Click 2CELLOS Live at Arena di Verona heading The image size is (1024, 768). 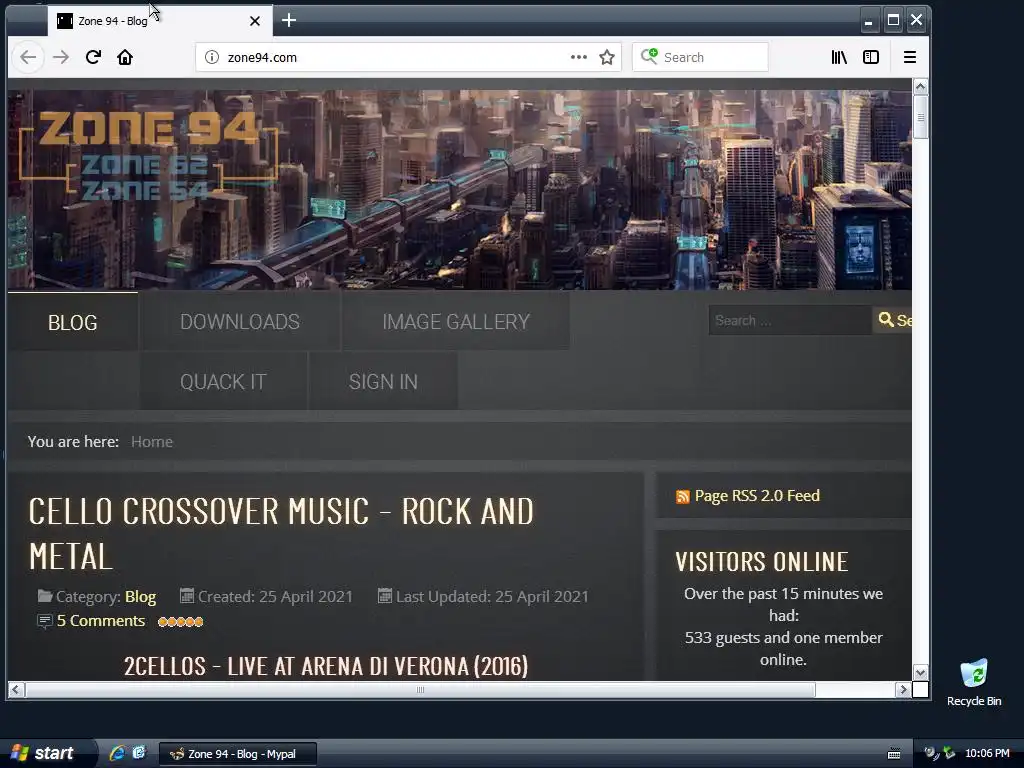click(326, 666)
